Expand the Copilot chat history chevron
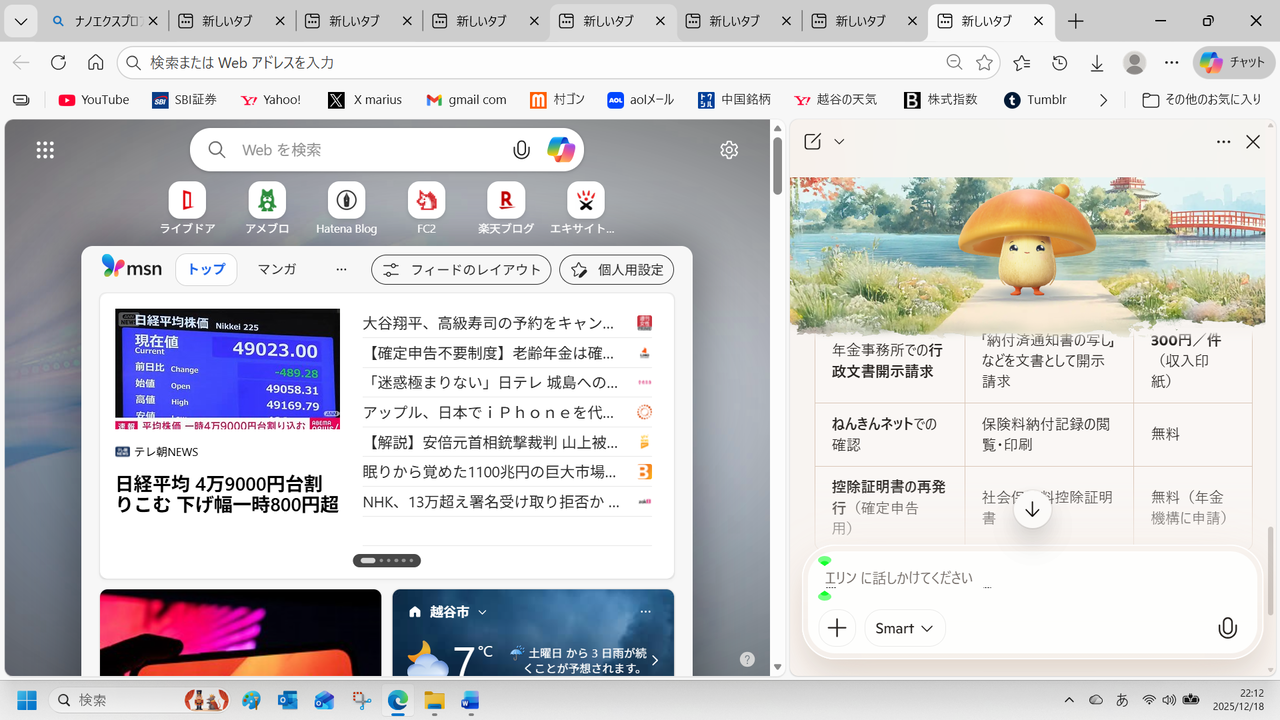Image resolution: width=1280 pixels, height=720 pixels. click(x=839, y=142)
